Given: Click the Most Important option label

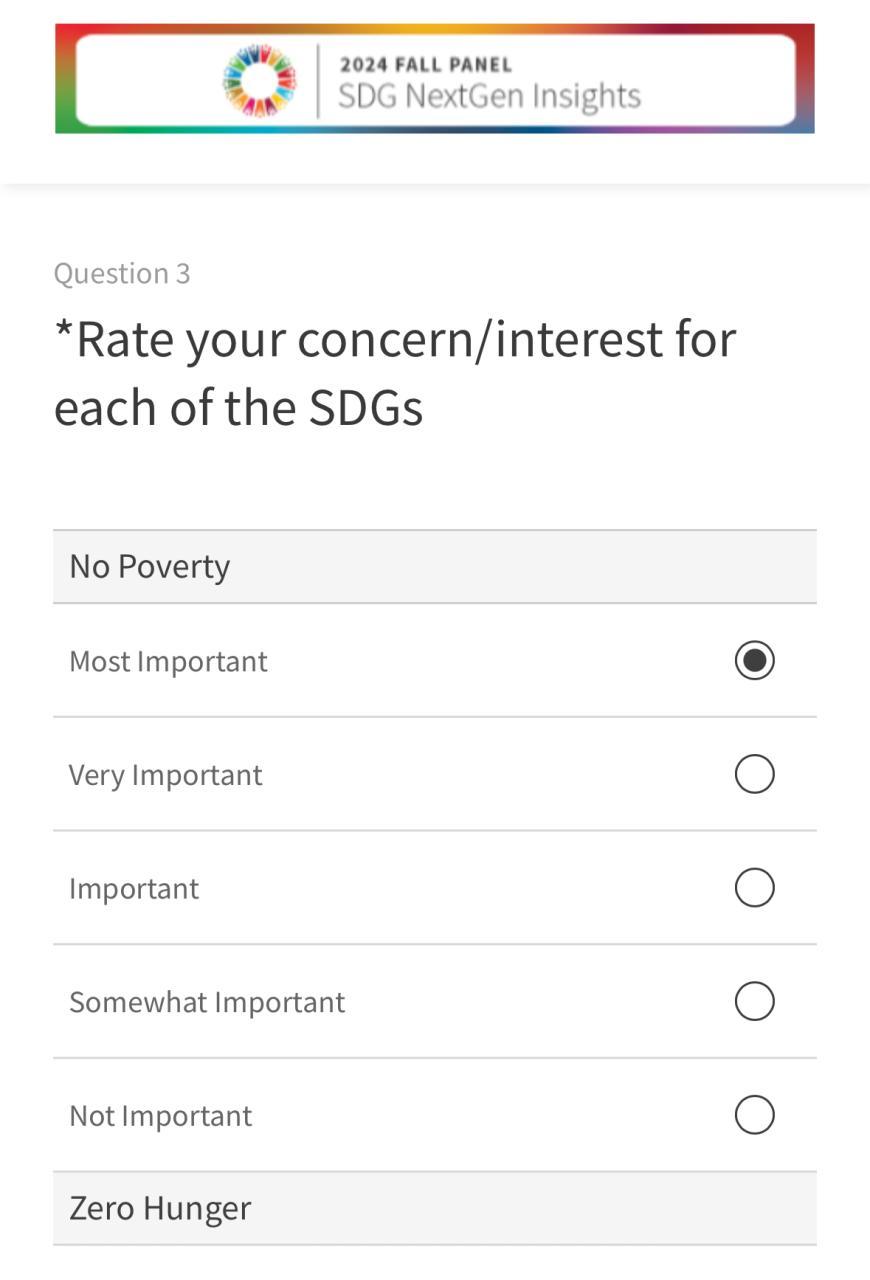Looking at the screenshot, I should click(168, 661).
